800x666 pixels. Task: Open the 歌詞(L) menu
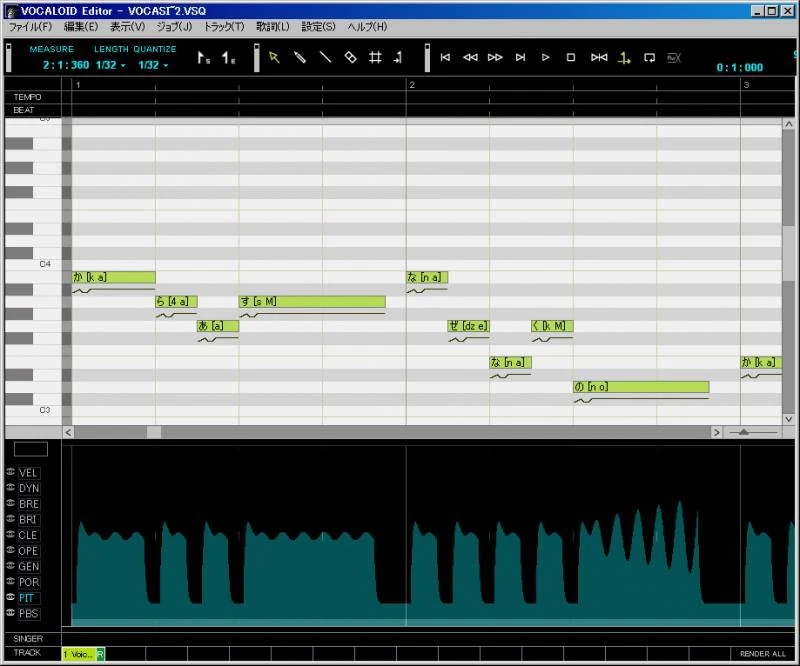(272, 27)
